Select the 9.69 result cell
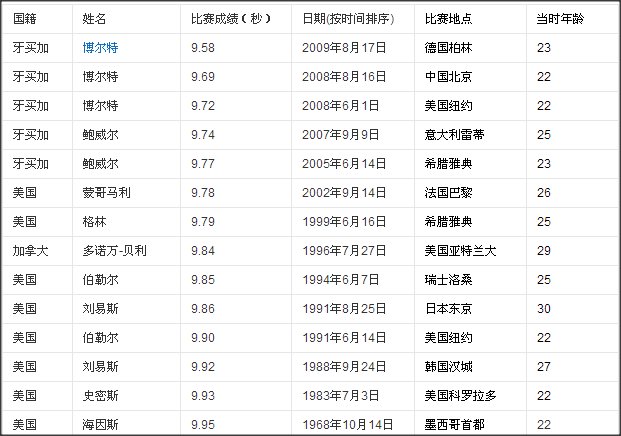 [203, 77]
